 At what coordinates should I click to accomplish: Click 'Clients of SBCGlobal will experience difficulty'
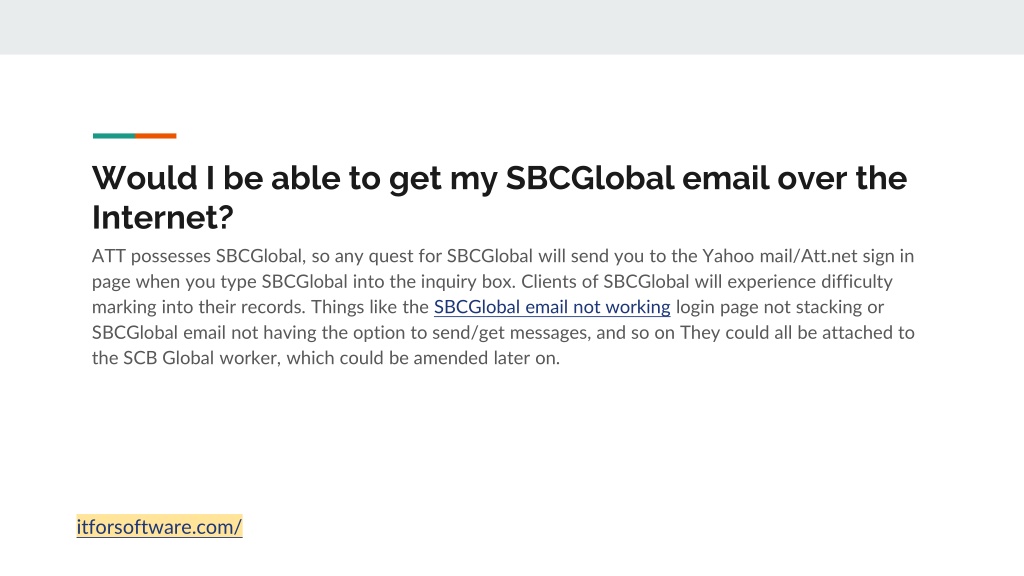pyautogui.click(x=707, y=281)
